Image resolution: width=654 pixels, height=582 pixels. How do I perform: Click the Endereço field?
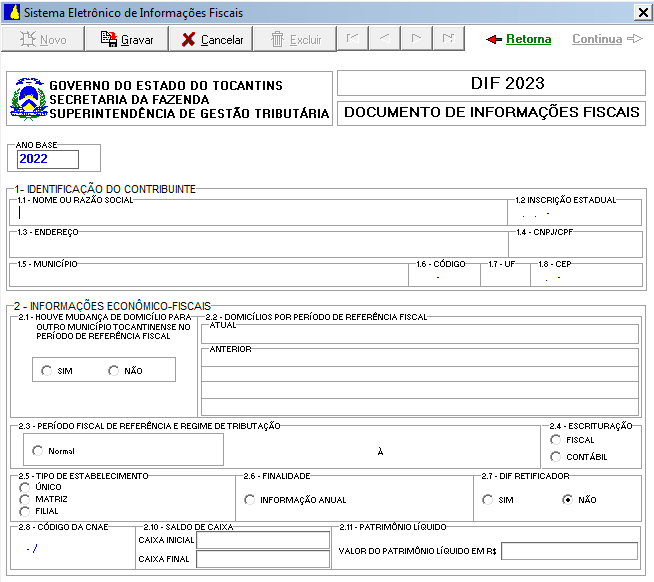(259, 245)
